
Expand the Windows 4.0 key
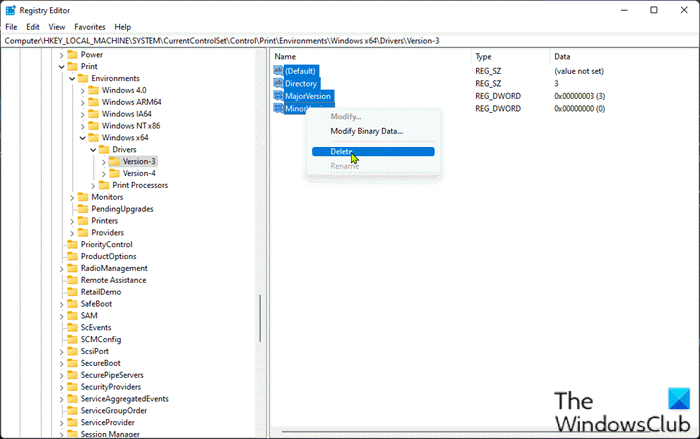tap(83, 91)
